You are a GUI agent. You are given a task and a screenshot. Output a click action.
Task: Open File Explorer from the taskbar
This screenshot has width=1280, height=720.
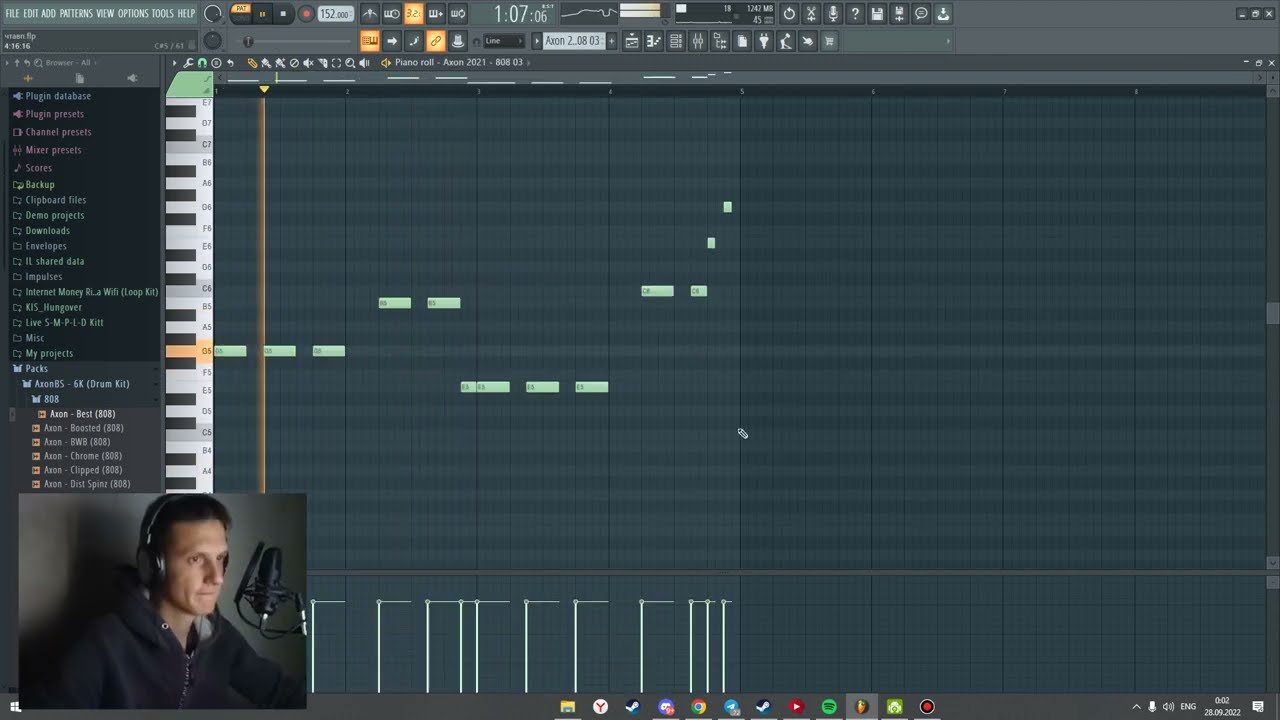tap(567, 707)
